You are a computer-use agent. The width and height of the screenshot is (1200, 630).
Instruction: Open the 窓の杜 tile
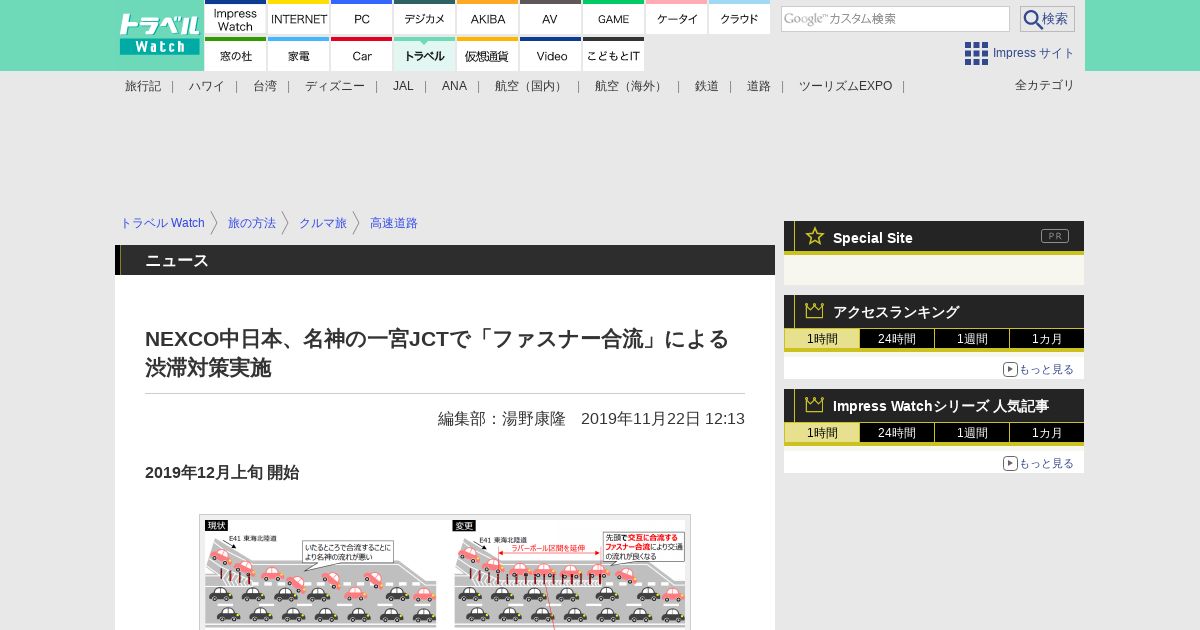point(236,55)
